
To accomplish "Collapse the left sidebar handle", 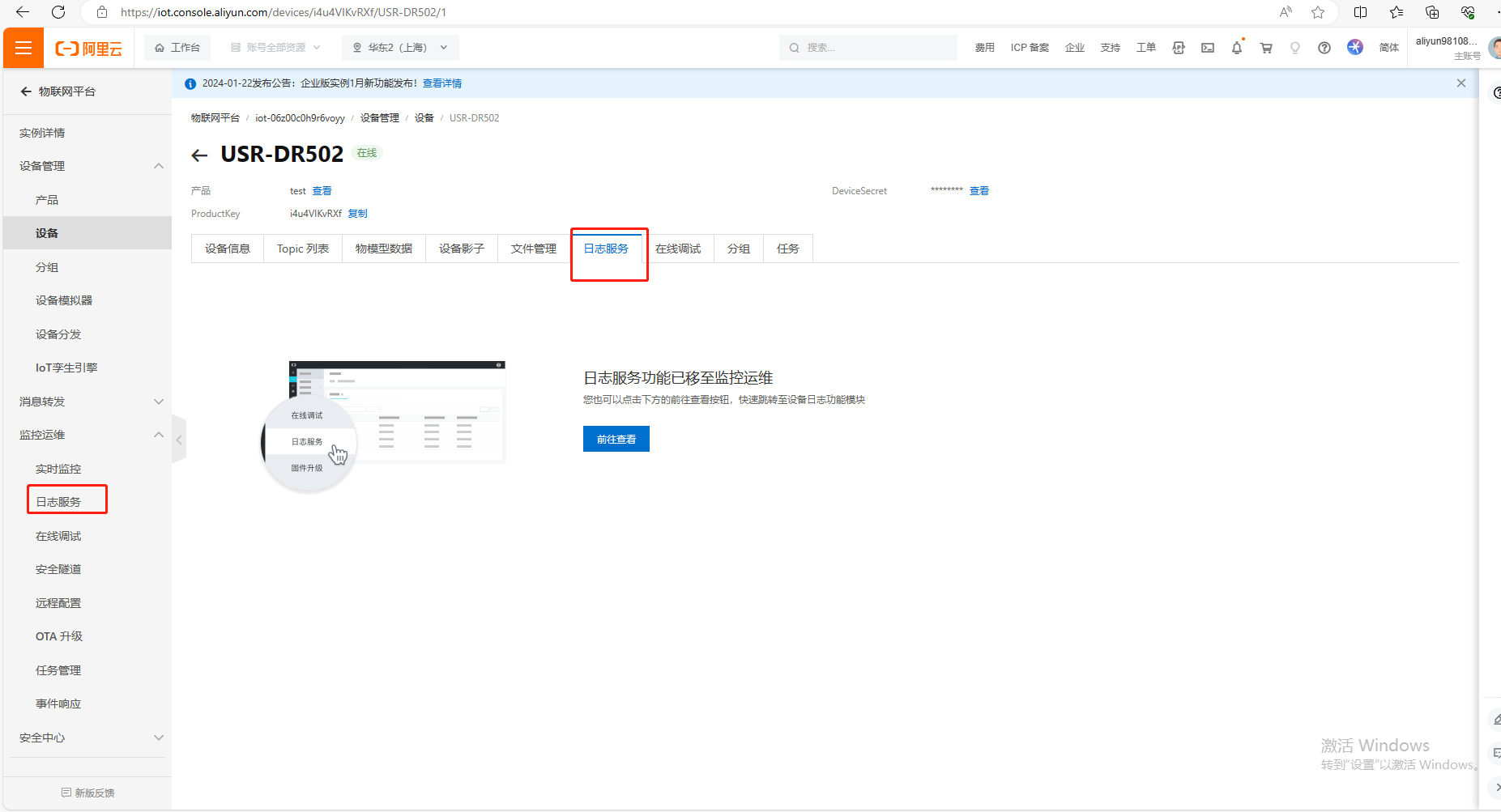I will tap(179, 440).
